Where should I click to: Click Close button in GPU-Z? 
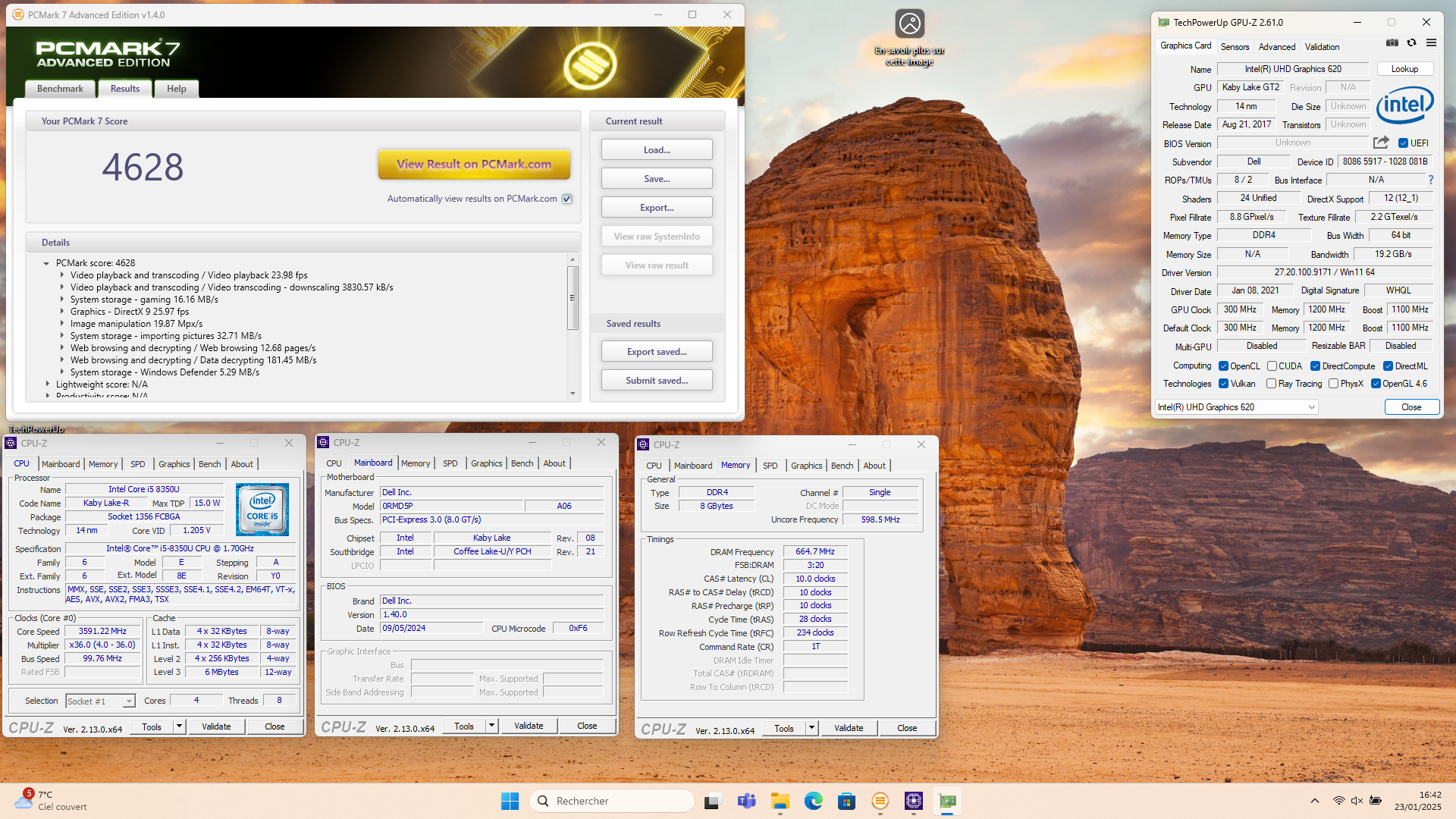click(1411, 407)
